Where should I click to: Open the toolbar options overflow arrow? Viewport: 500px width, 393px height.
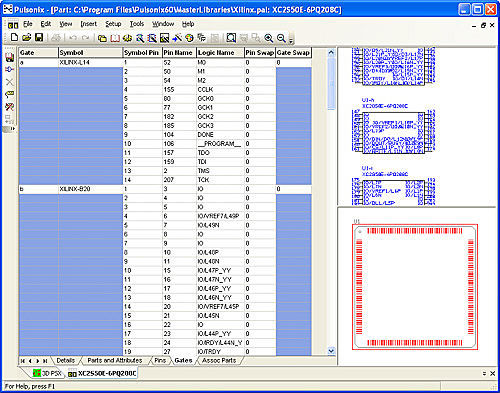click(291, 40)
